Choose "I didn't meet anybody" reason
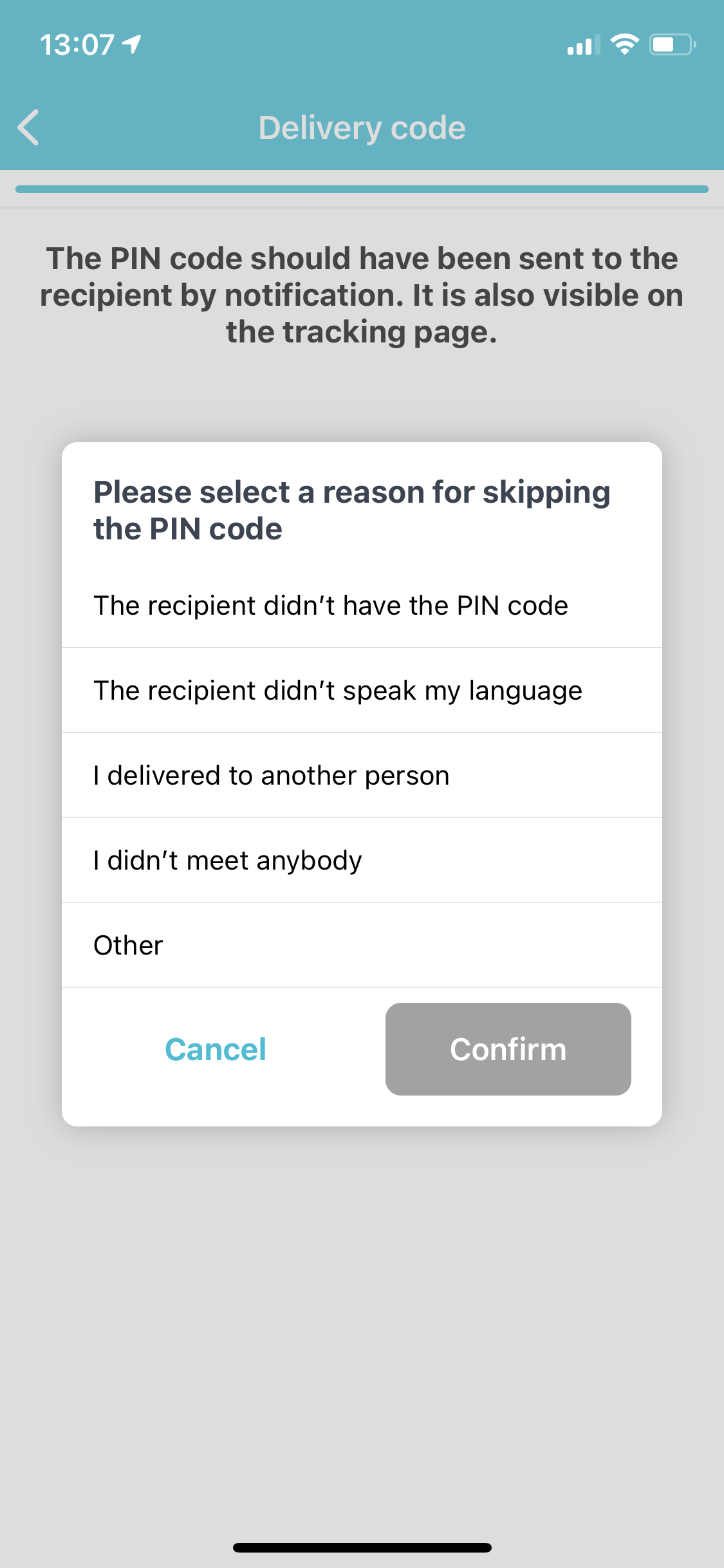The height and width of the screenshot is (1568, 724). (362, 860)
